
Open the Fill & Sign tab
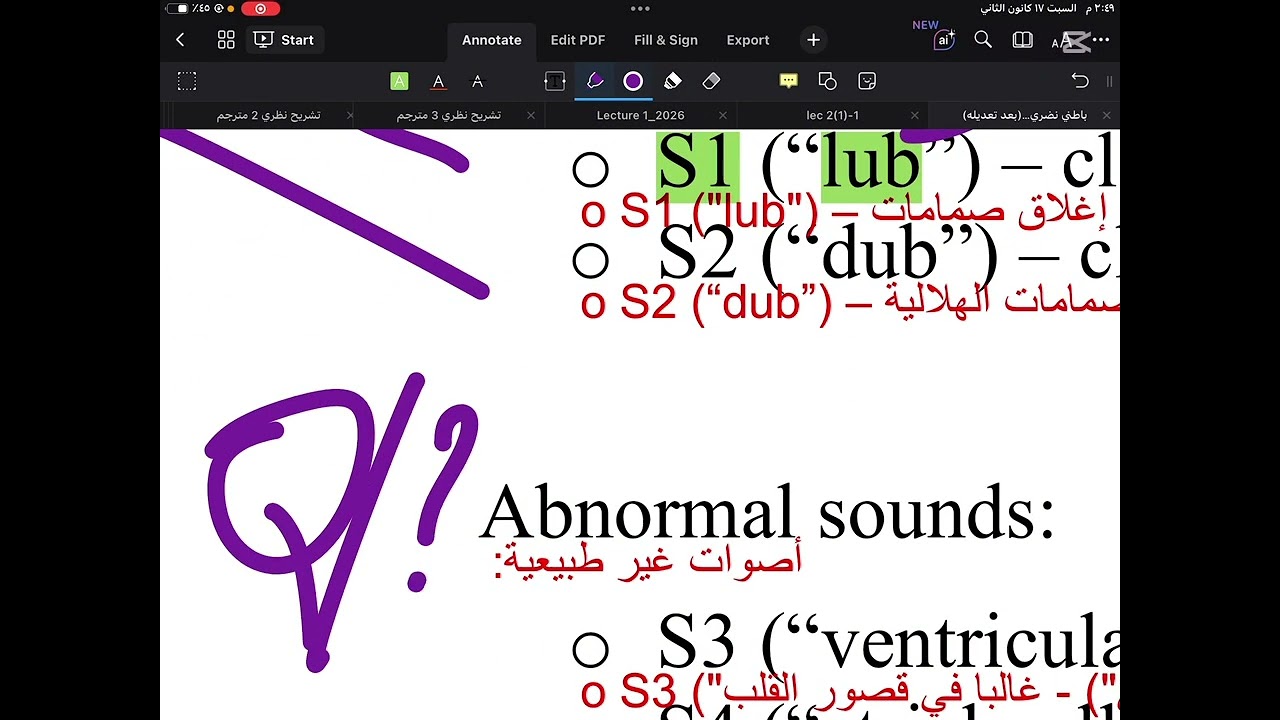666,40
